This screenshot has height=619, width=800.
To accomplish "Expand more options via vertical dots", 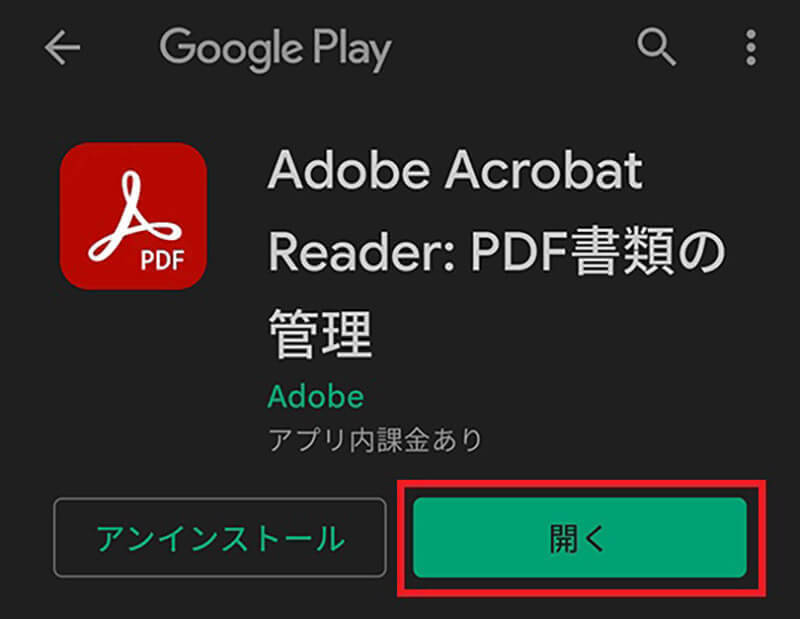I will coord(751,47).
